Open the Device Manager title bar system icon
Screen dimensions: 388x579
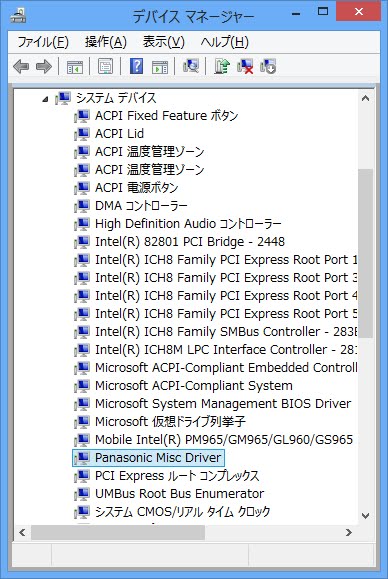(x=18, y=15)
